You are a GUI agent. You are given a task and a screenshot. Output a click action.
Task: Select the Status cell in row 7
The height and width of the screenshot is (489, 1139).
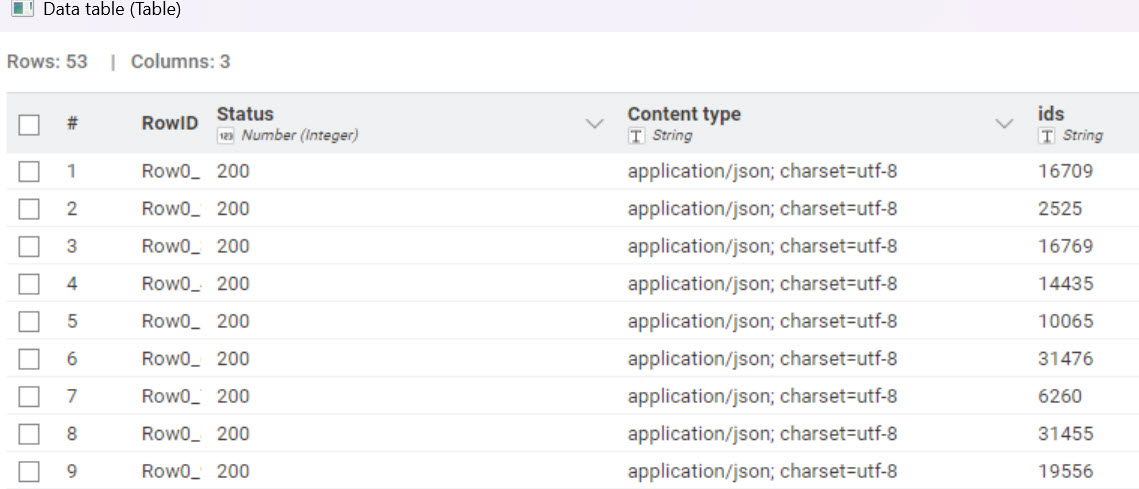[233, 396]
